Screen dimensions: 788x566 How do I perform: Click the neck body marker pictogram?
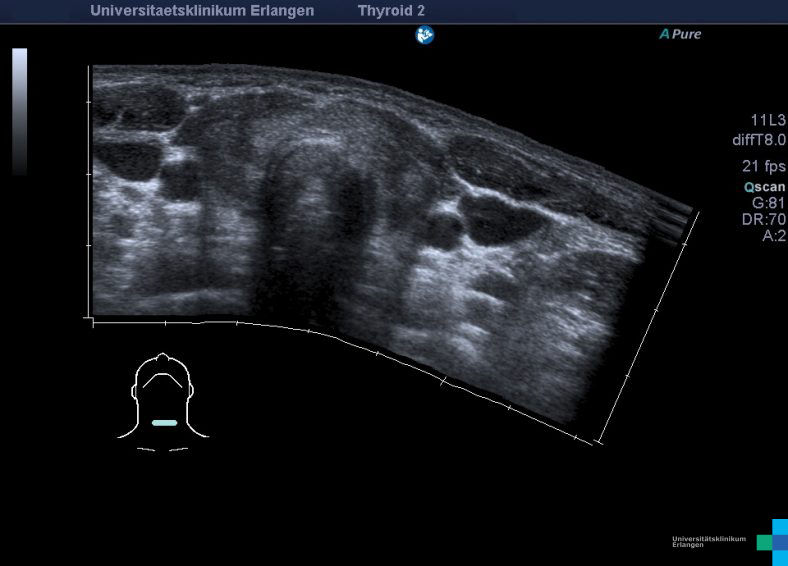tap(163, 400)
